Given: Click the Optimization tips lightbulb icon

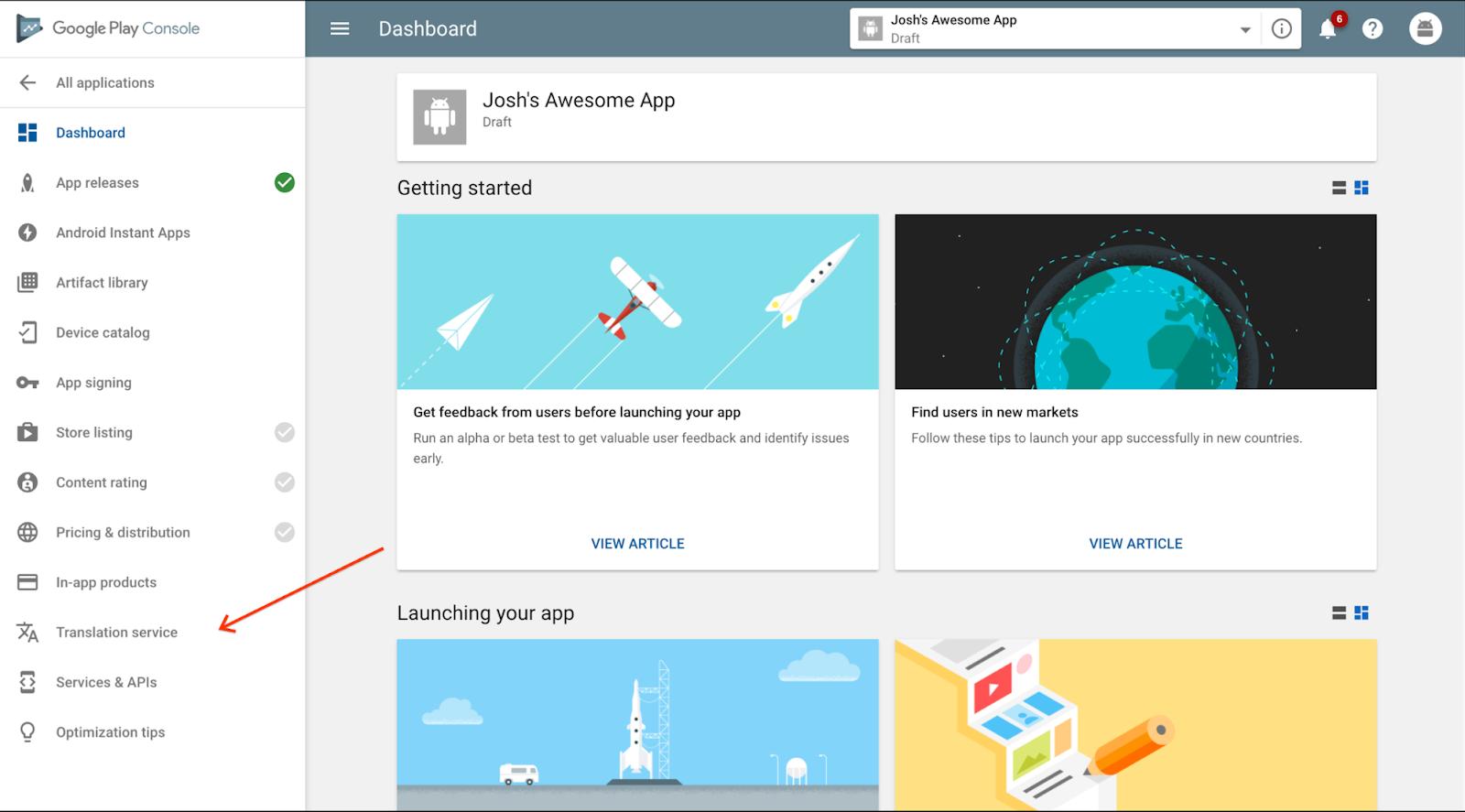Looking at the screenshot, I should (27, 732).
